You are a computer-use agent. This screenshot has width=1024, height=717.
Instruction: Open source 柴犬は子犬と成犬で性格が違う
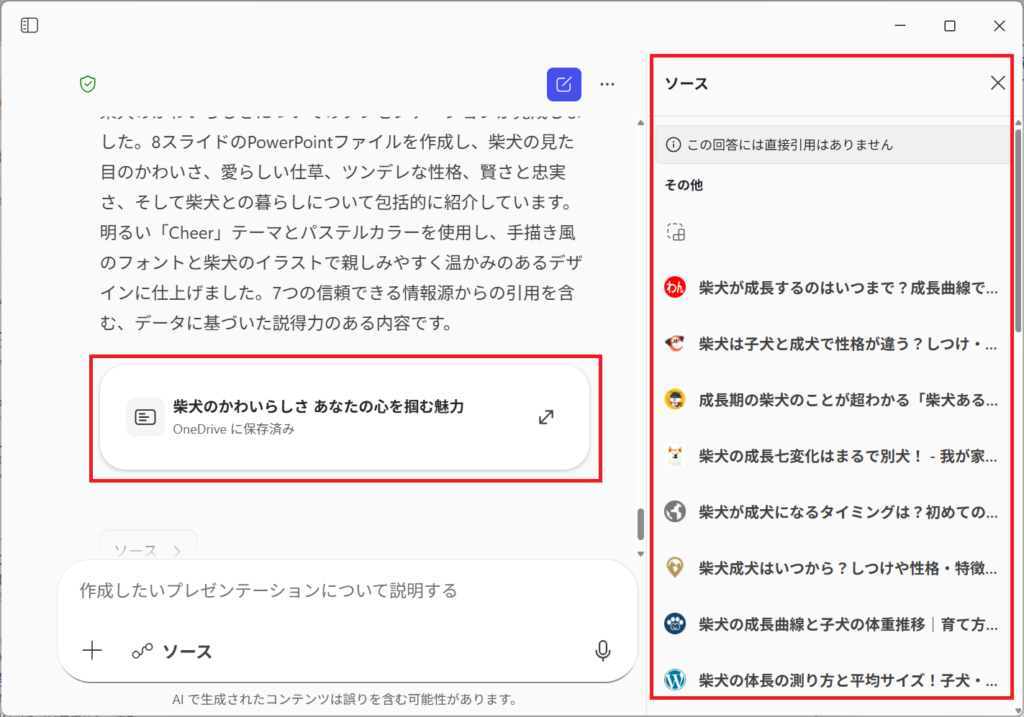tap(848, 344)
